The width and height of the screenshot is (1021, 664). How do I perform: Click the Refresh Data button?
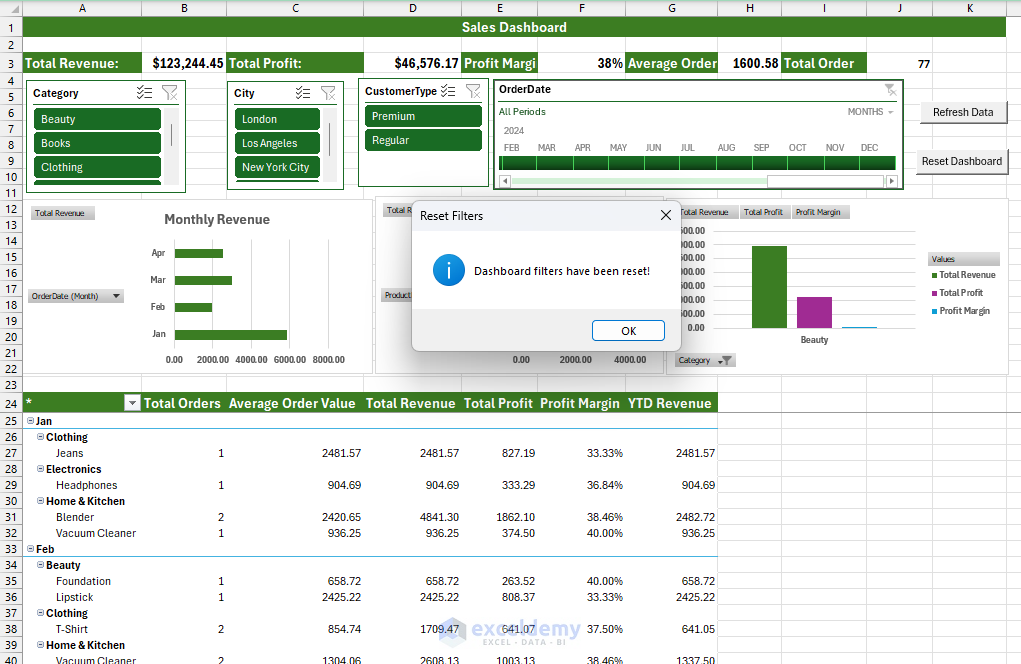pyautogui.click(x=963, y=112)
